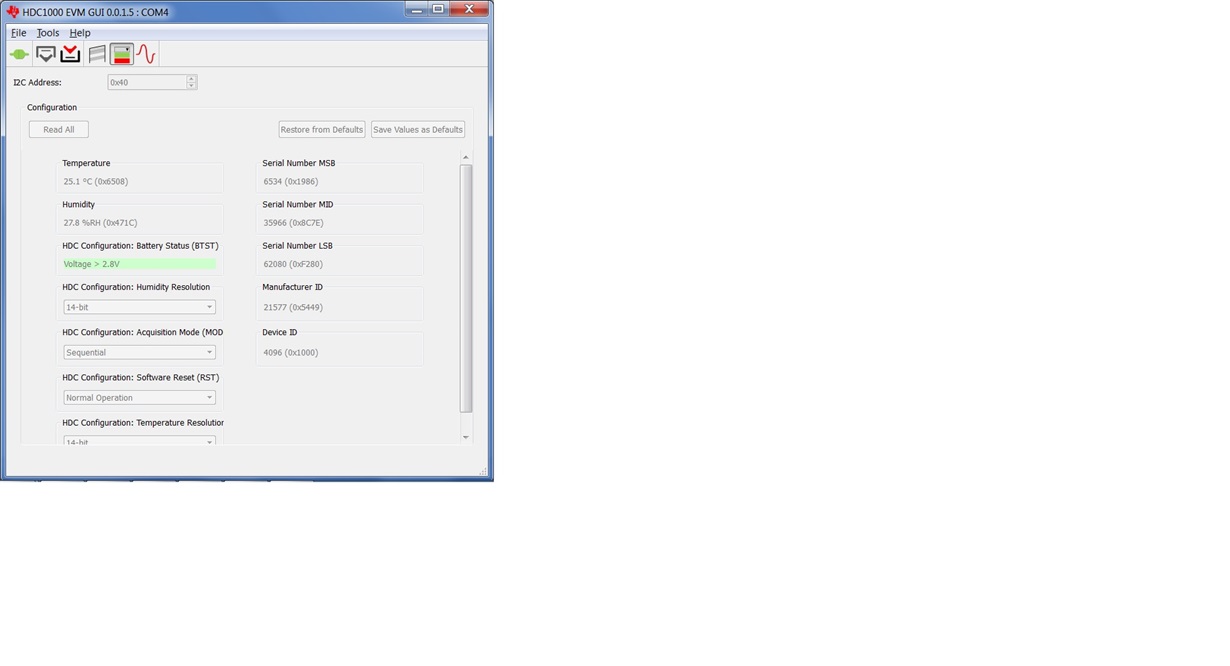Open the File menu
The width and height of the screenshot is (1230, 666).
click(x=19, y=33)
